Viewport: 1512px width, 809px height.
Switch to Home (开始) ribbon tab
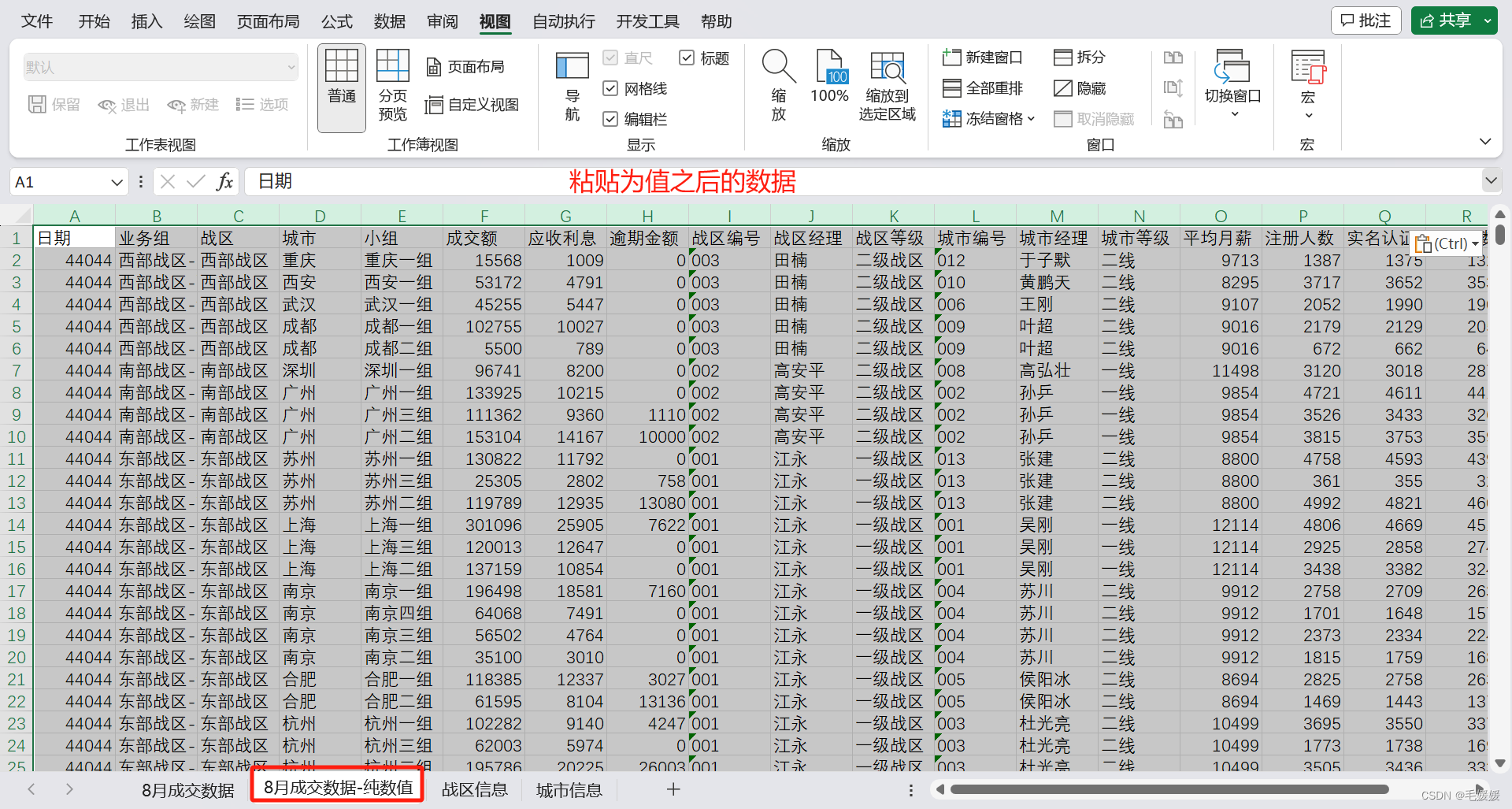pyautogui.click(x=94, y=21)
